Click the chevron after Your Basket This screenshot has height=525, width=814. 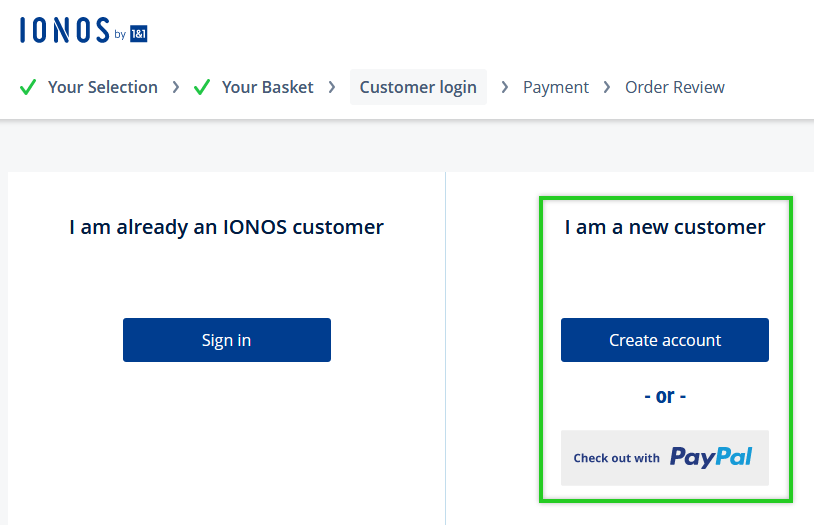[332, 87]
